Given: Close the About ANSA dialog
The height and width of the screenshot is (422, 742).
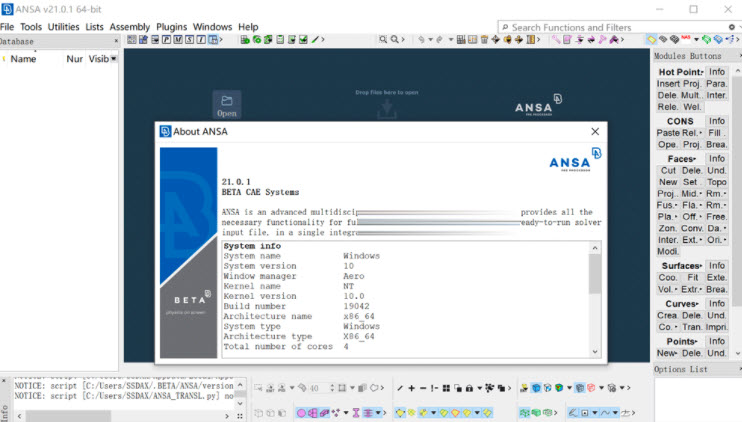Looking at the screenshot, I should [x=595, y=131].
